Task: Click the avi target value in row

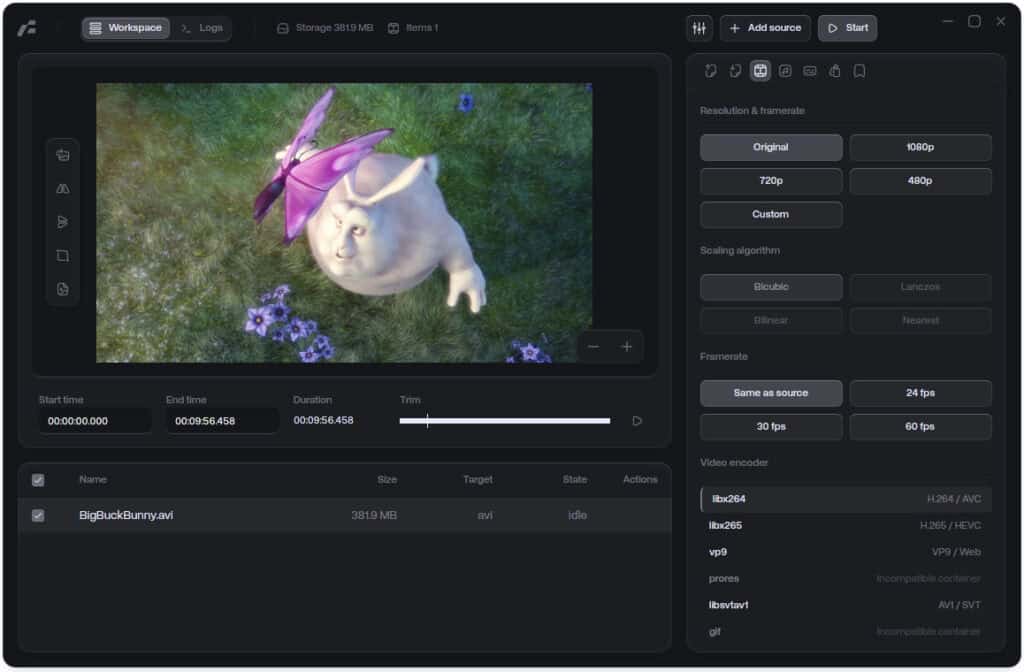Action: (485, 516)
